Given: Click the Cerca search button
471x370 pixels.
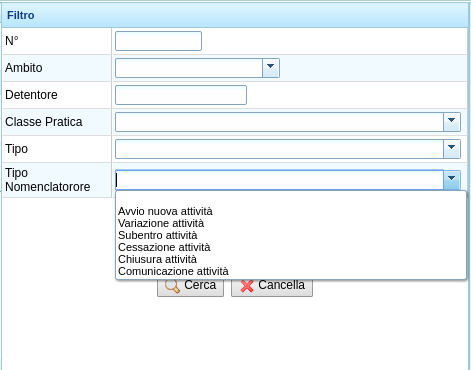Looking at the screenshot, I should (190, 287).
